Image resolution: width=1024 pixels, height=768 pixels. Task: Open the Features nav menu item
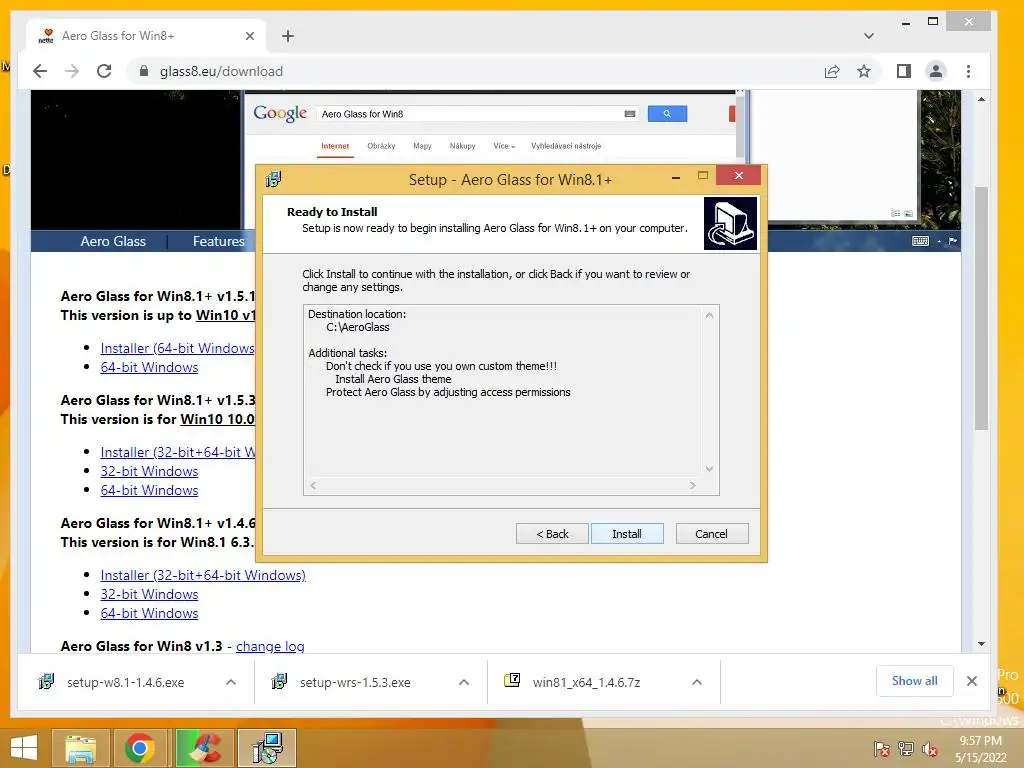[x=218, y=241]
